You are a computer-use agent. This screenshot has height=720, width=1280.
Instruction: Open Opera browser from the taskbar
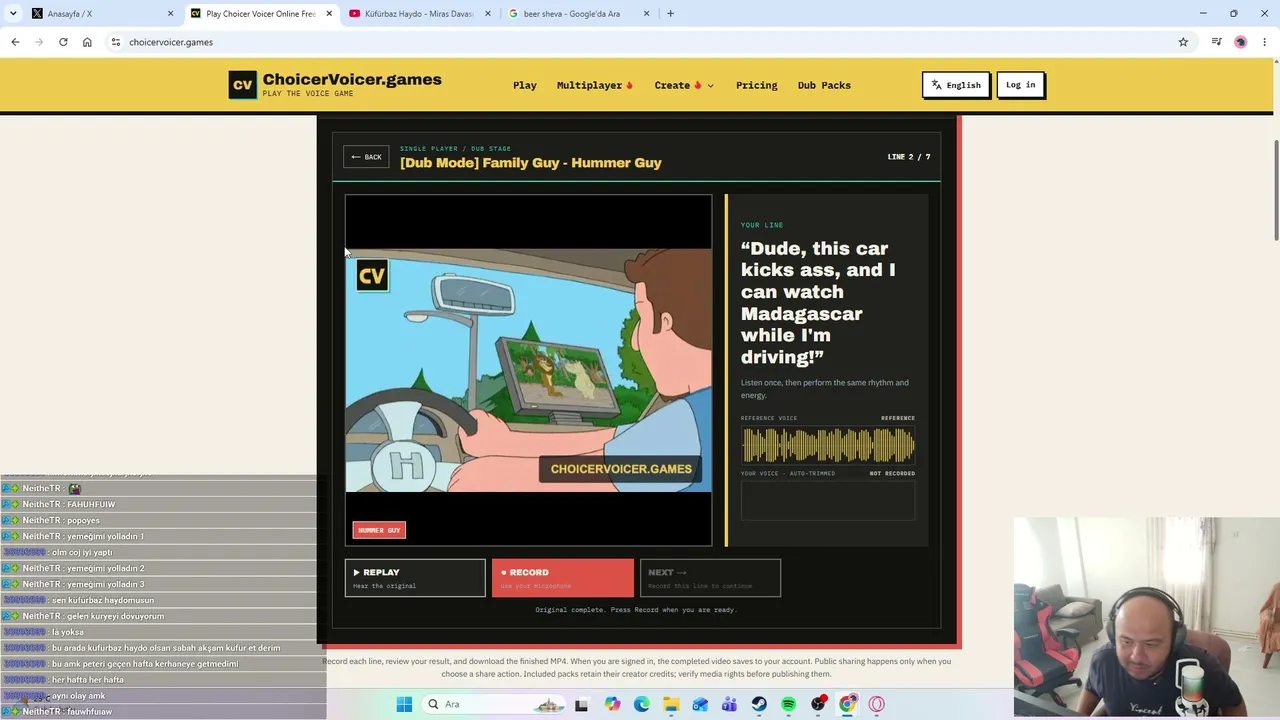click(877, 704)
